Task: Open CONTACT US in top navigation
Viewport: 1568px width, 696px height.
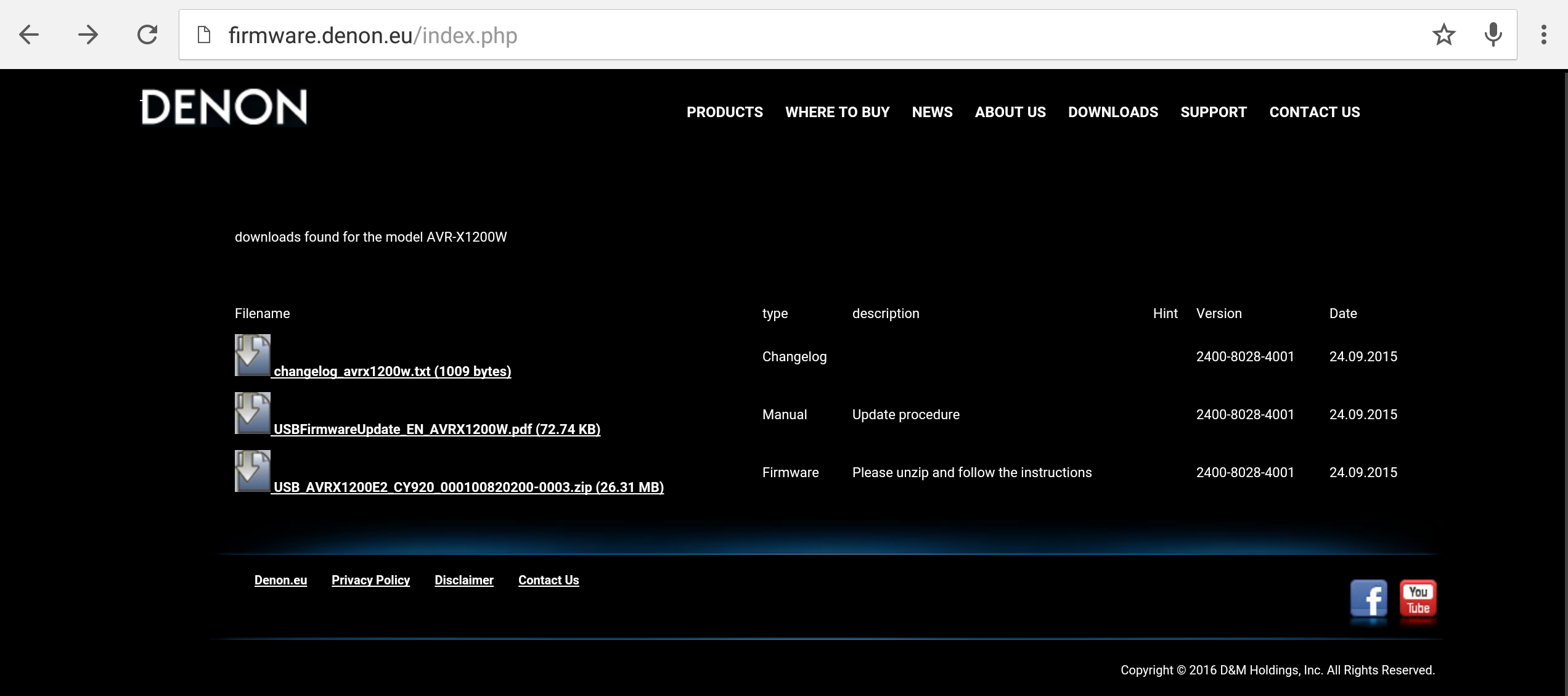Action: click(1315, 112)
